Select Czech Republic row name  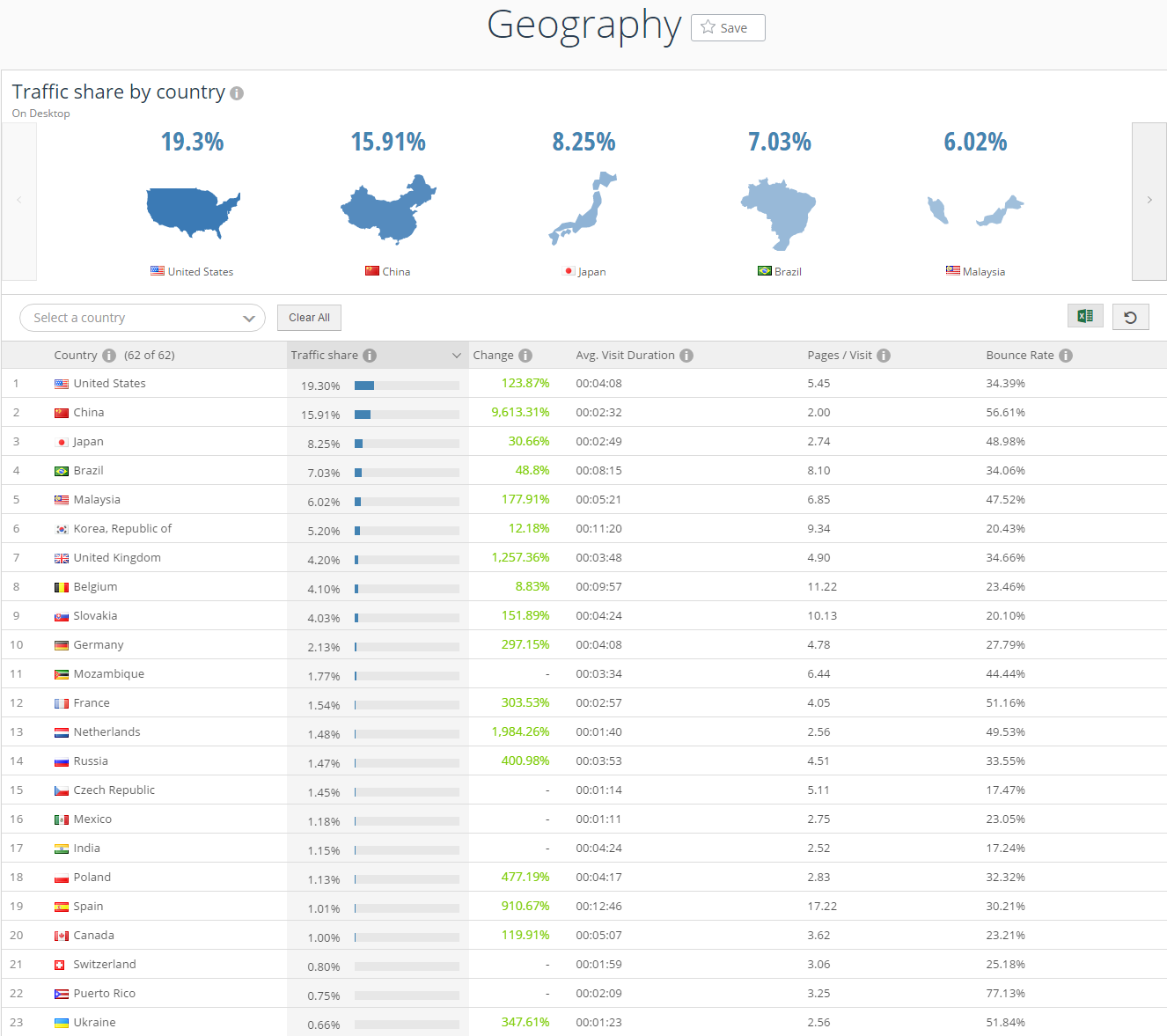[x=114, y=790]
